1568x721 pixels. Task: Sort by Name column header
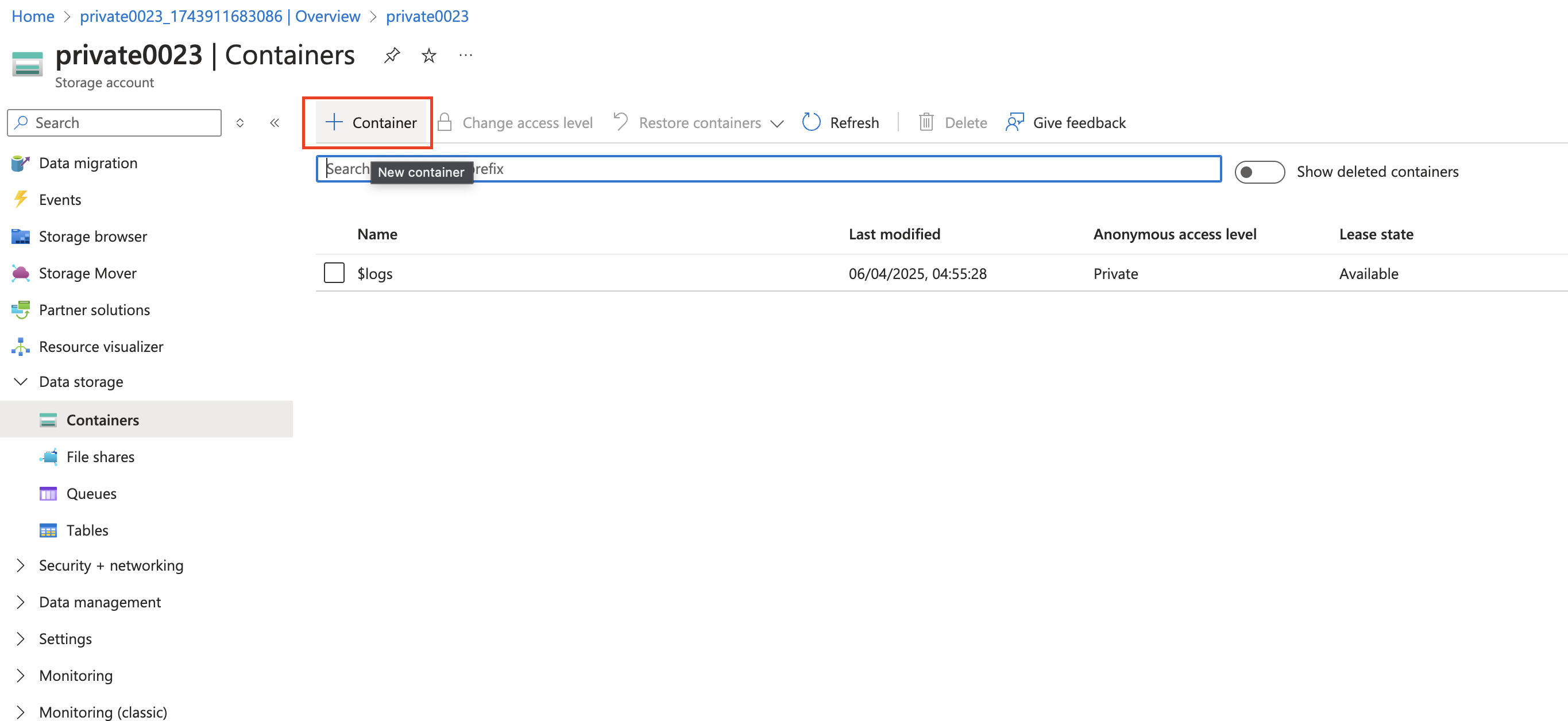pyautogui.click(x=377, y=234)
